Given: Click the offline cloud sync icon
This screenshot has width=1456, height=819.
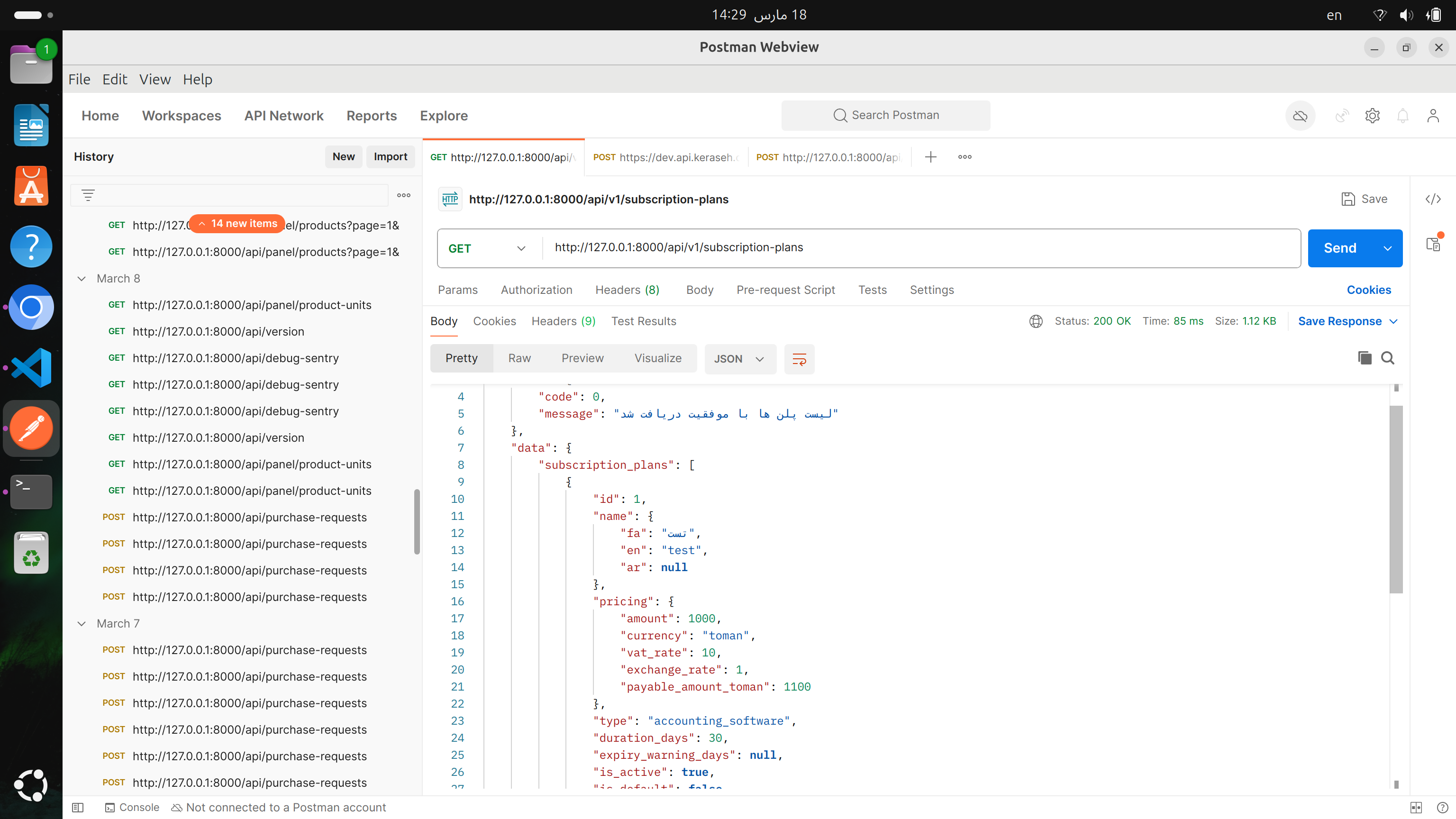Looking at the screenshot, I should click(1300, 116).
